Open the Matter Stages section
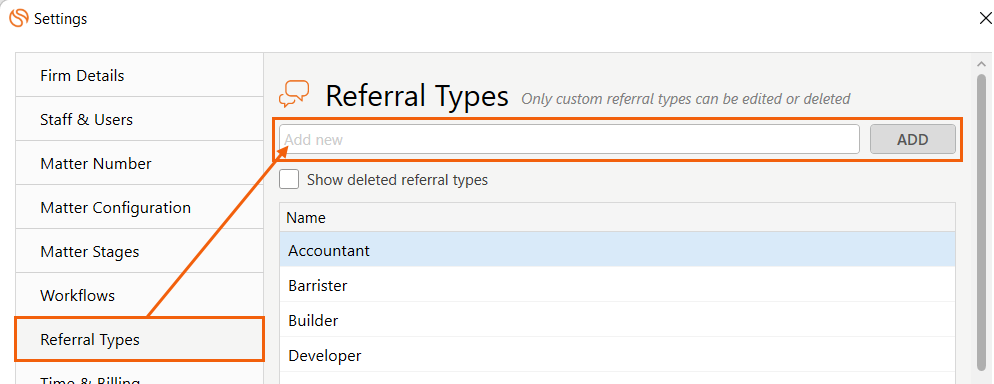The image size is (994, 384). [139, 251]
